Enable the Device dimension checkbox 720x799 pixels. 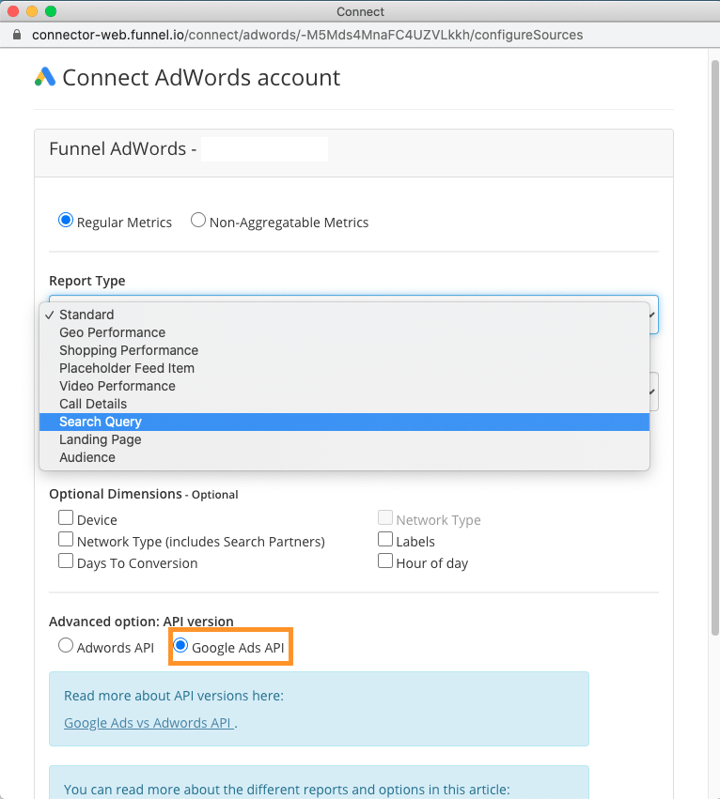pos(65,518)
